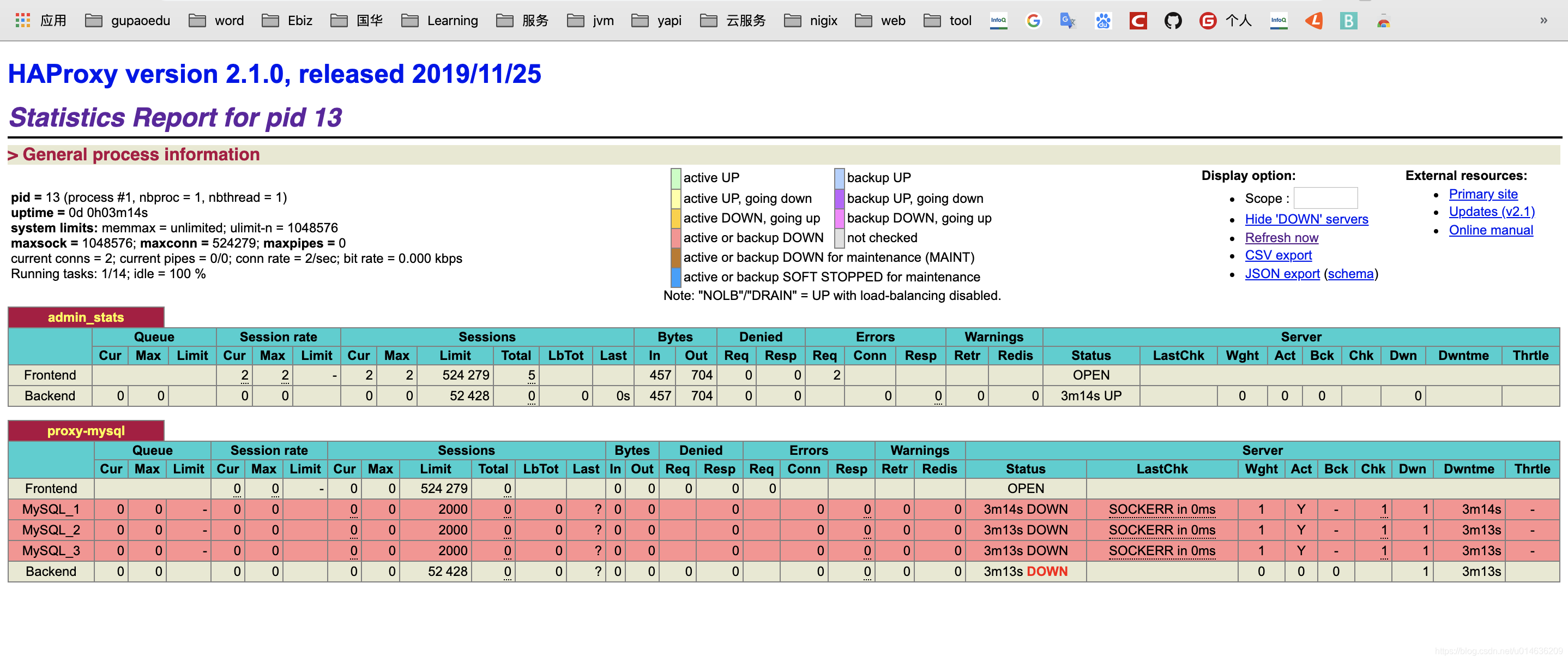Screen dimensions: 1568x661
Task: Open the CSV export link
Action: pos(1277,255)
